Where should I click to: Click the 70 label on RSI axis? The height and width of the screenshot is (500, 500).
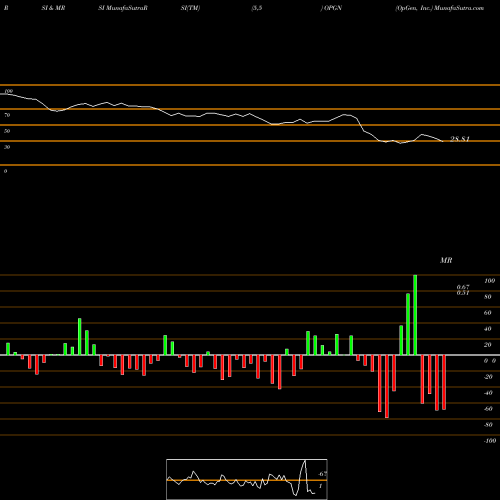(x=7, y=115)
